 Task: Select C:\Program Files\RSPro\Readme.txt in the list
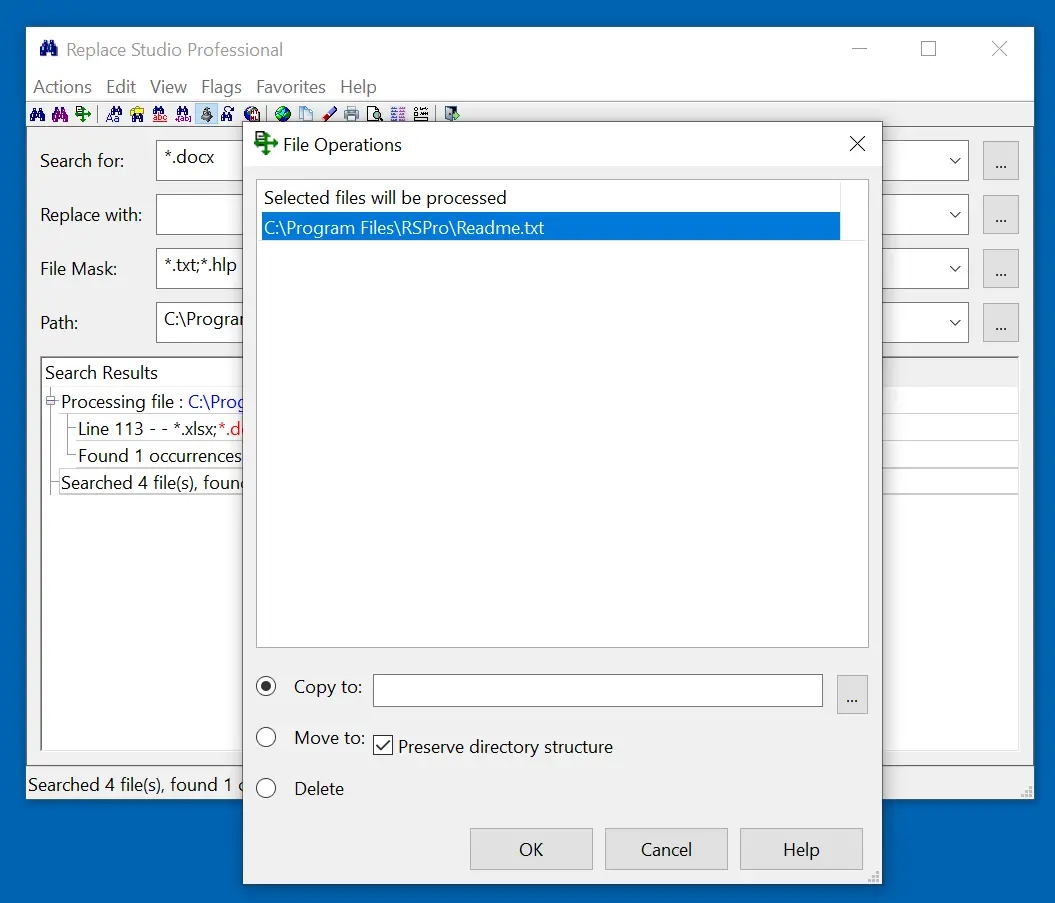[550, 227]
